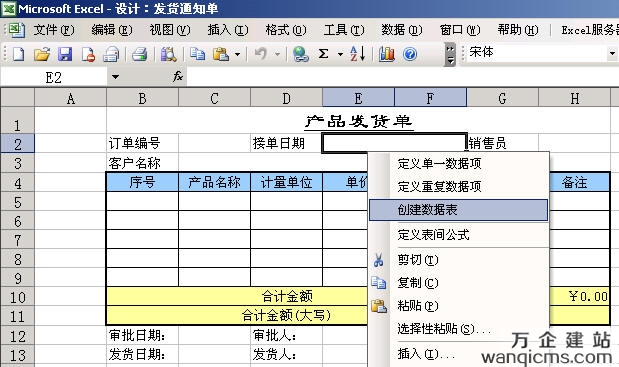This screenshot has width=619, height=367.
Task: Select 创建数据表 in the context menu
Action: (x=459, y=210)
